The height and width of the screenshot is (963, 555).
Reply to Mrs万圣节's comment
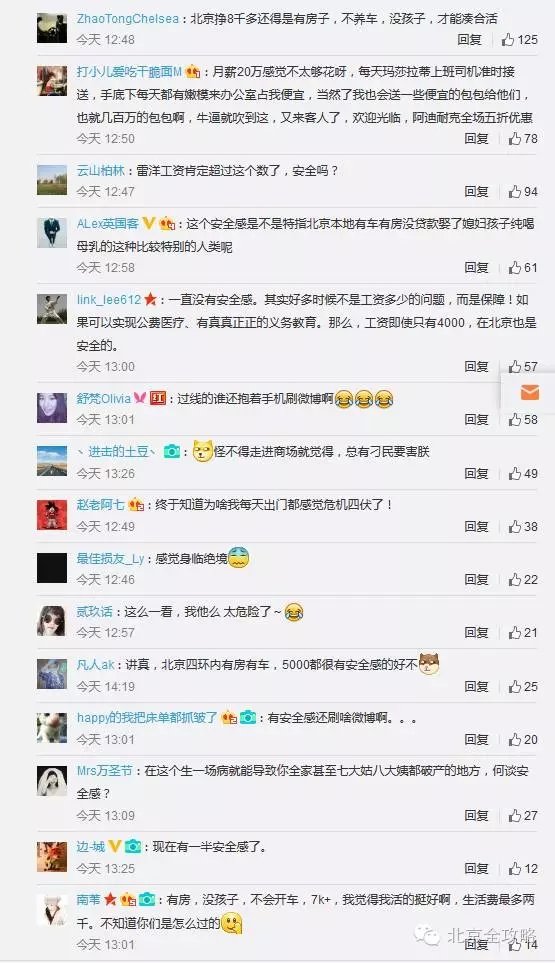click(x=476, y=816)
